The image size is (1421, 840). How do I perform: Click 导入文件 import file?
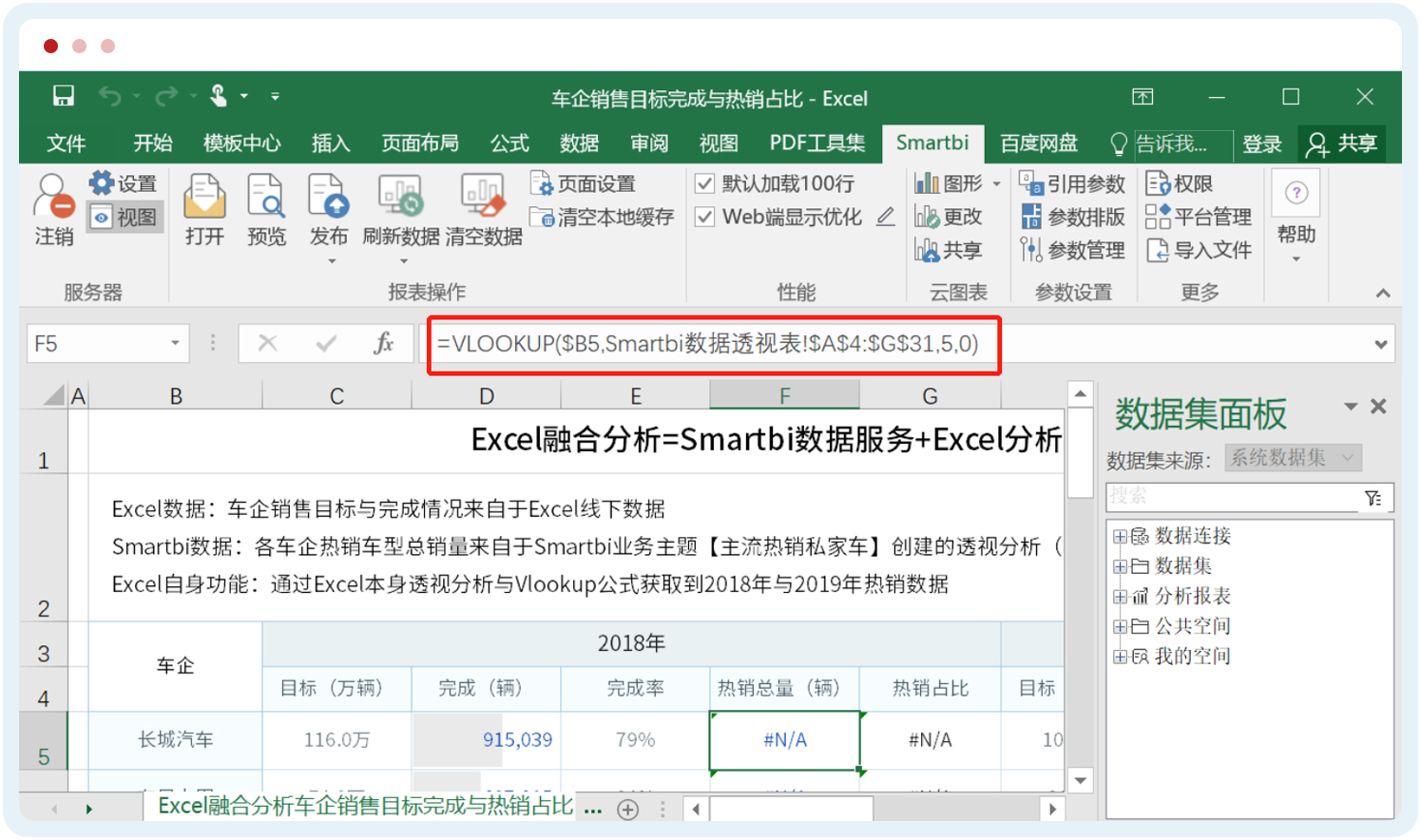tap(1199, 250)
